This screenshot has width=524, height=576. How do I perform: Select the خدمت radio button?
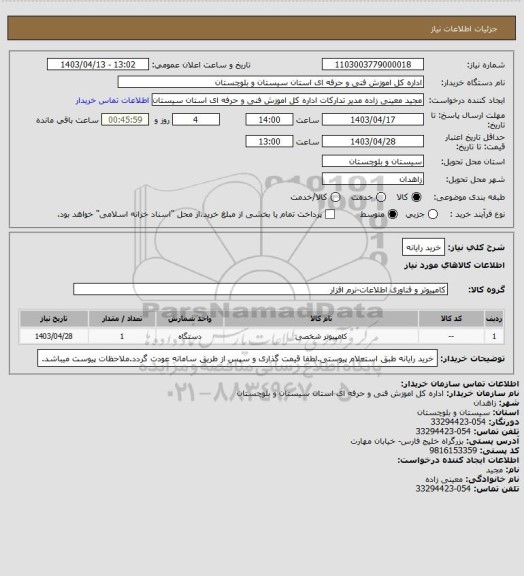(x=381, y=197)
